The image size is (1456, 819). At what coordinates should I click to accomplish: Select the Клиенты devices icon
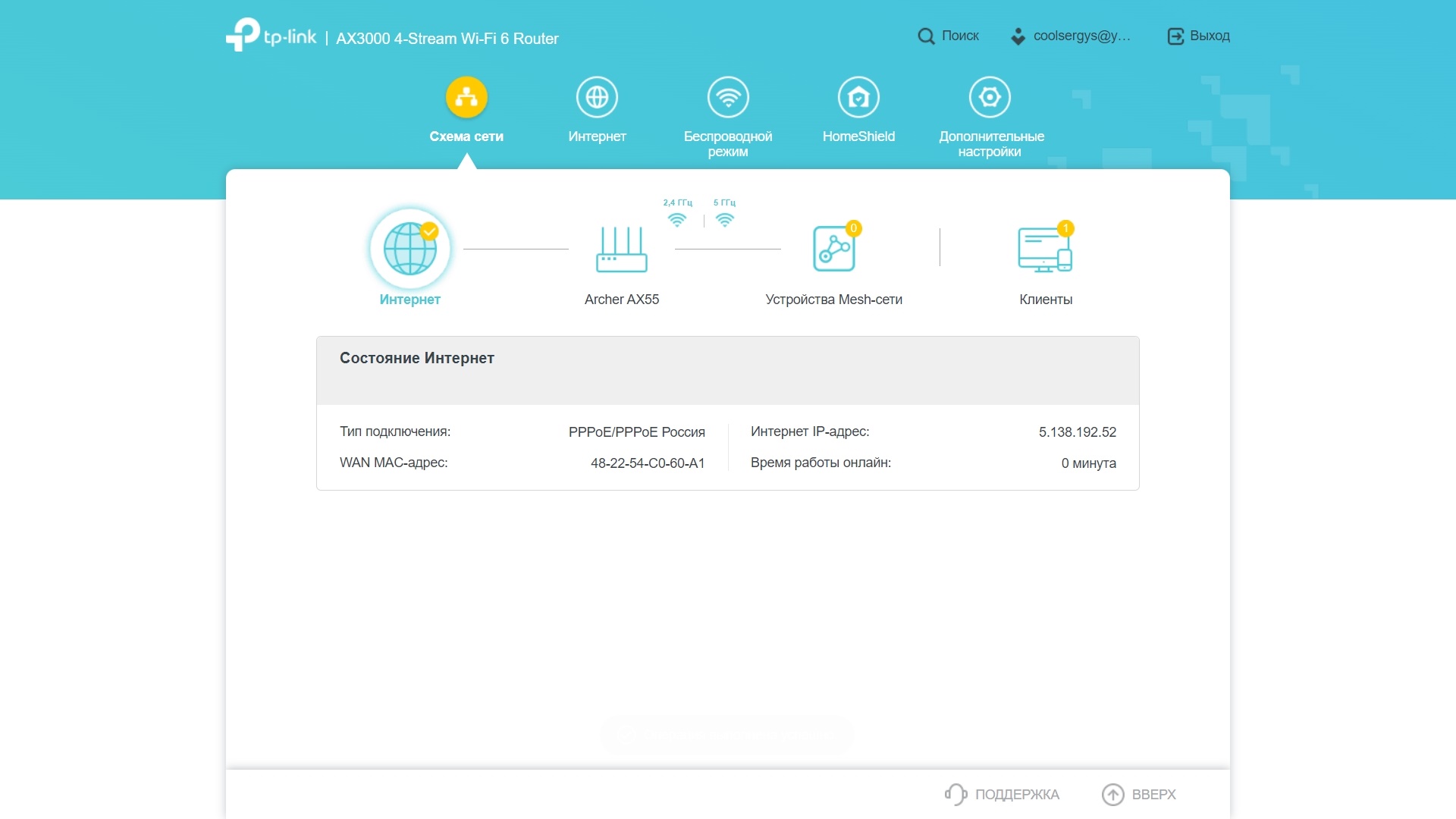[1045, 249]
